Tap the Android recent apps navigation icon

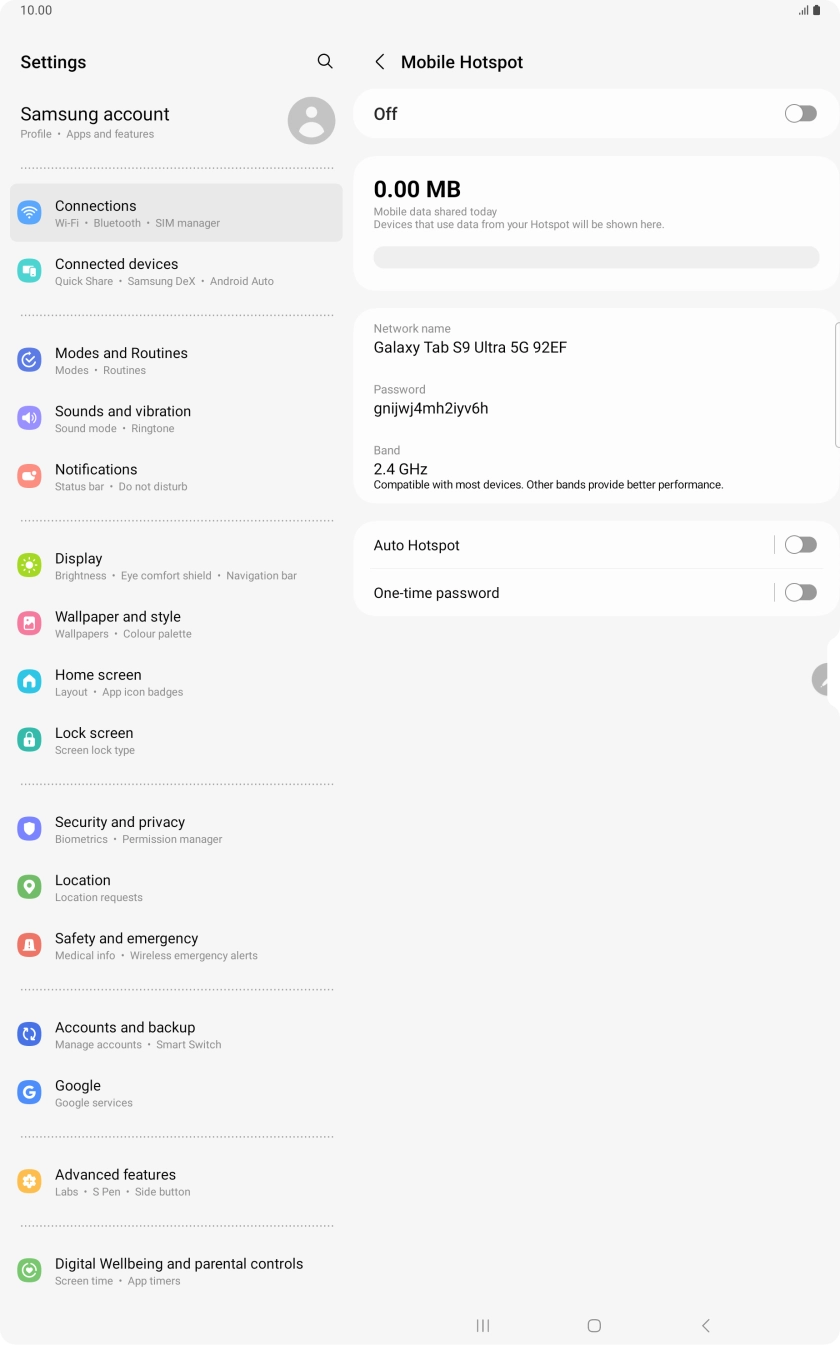click(x=483, y=1325)
